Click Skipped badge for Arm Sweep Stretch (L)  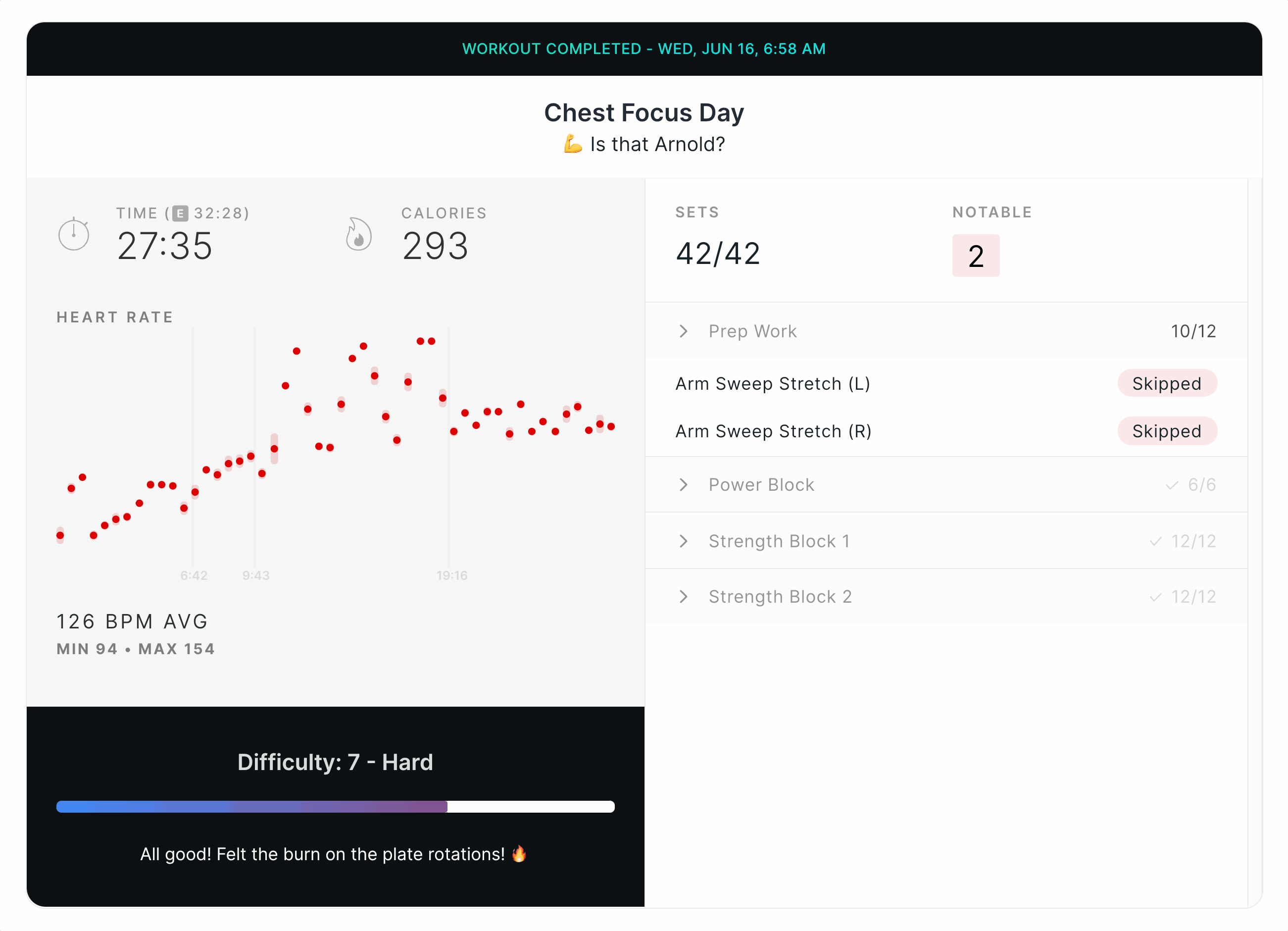1167,383
